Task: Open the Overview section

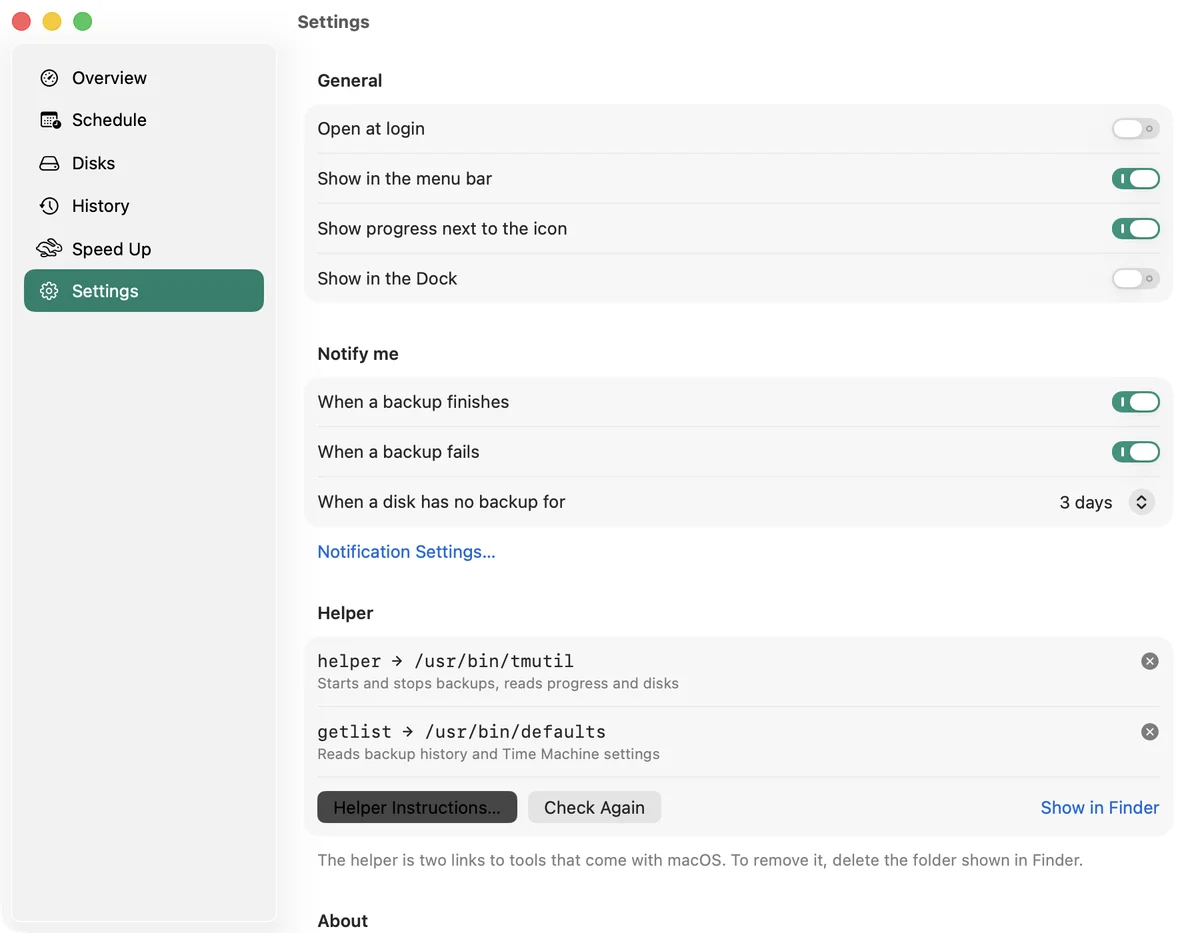Action: pos(144,78)
